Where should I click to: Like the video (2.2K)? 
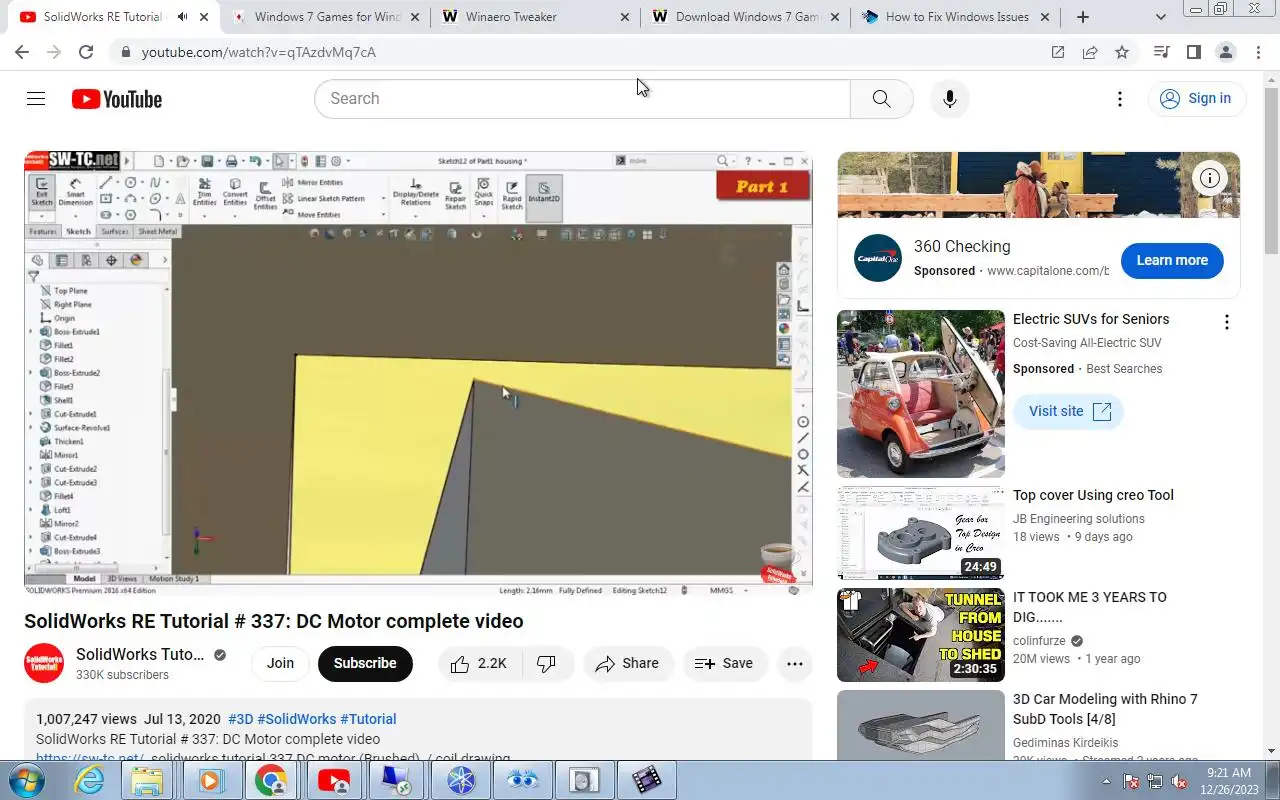479,663
